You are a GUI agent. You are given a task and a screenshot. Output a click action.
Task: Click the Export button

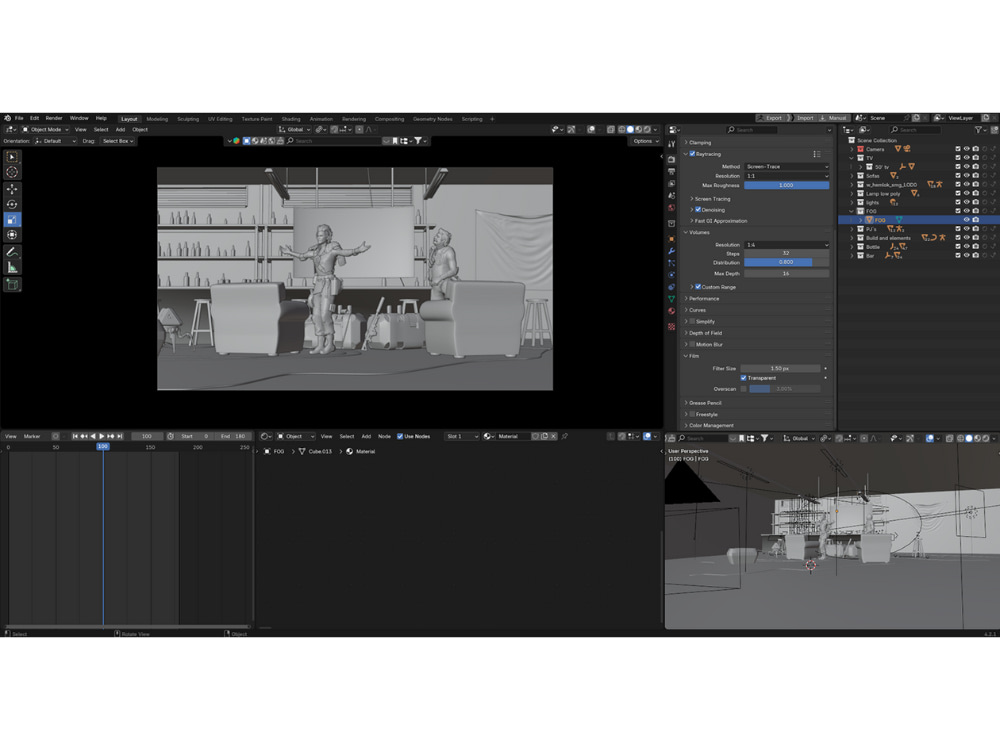click(770, 119)
